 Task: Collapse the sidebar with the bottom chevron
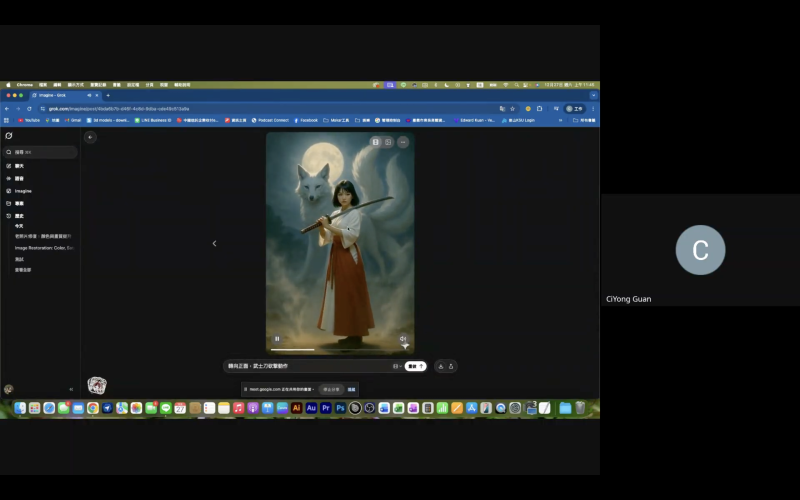tap(70, 389)
